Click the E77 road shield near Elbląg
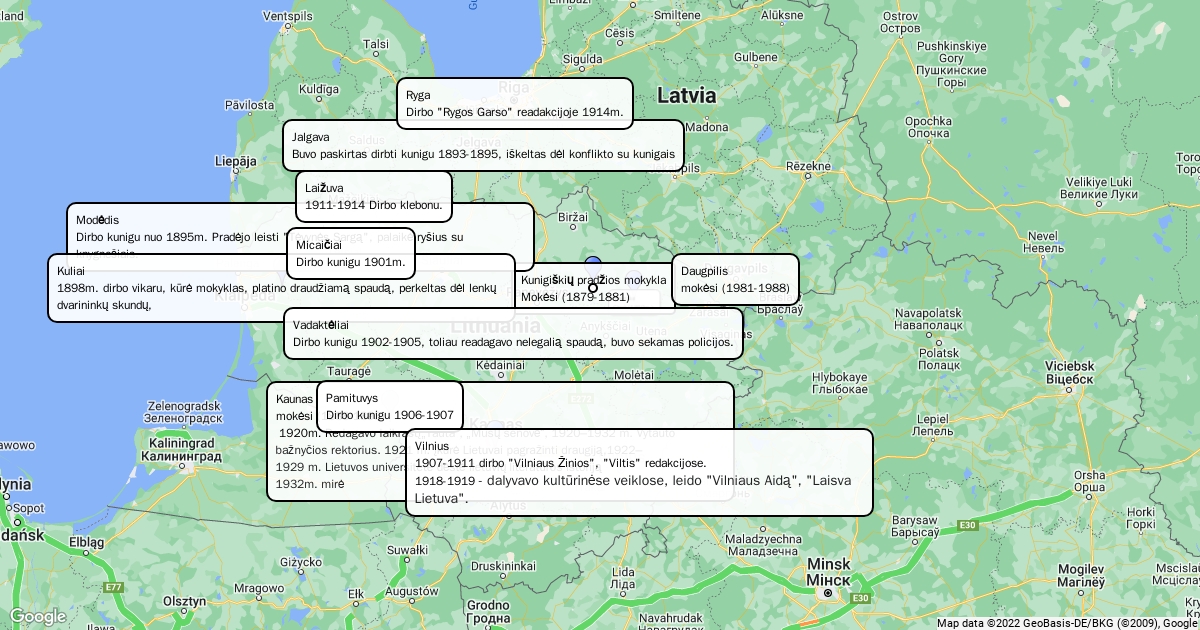This screenshot has width=1200, height=630. 113,587
